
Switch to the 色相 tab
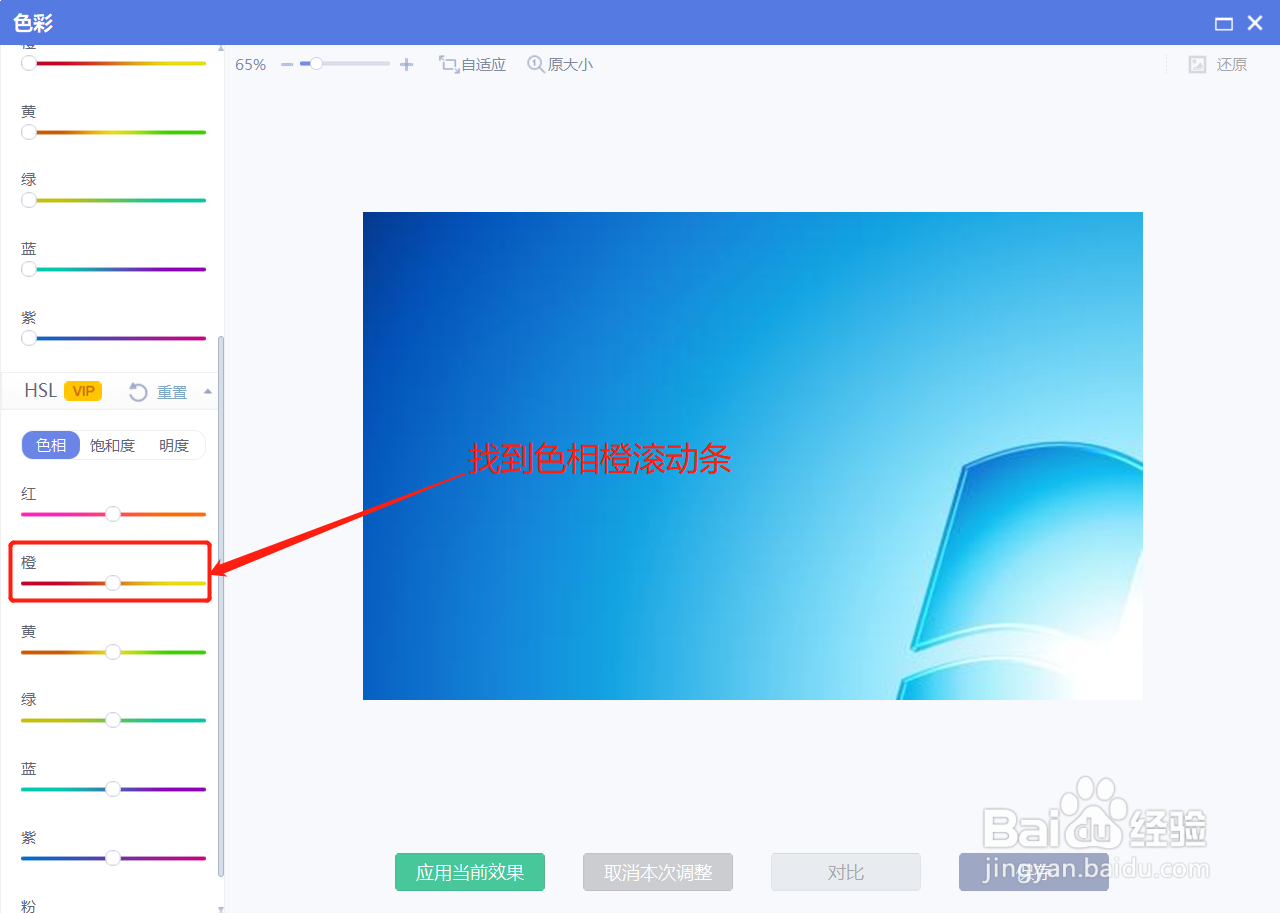pos(51,445)
